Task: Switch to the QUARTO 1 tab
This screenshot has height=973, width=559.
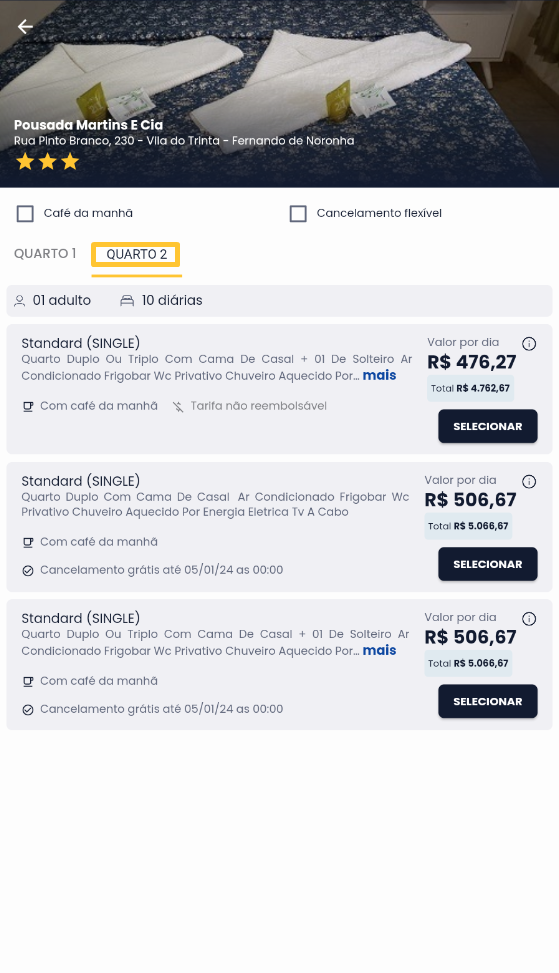Action: 45,254
